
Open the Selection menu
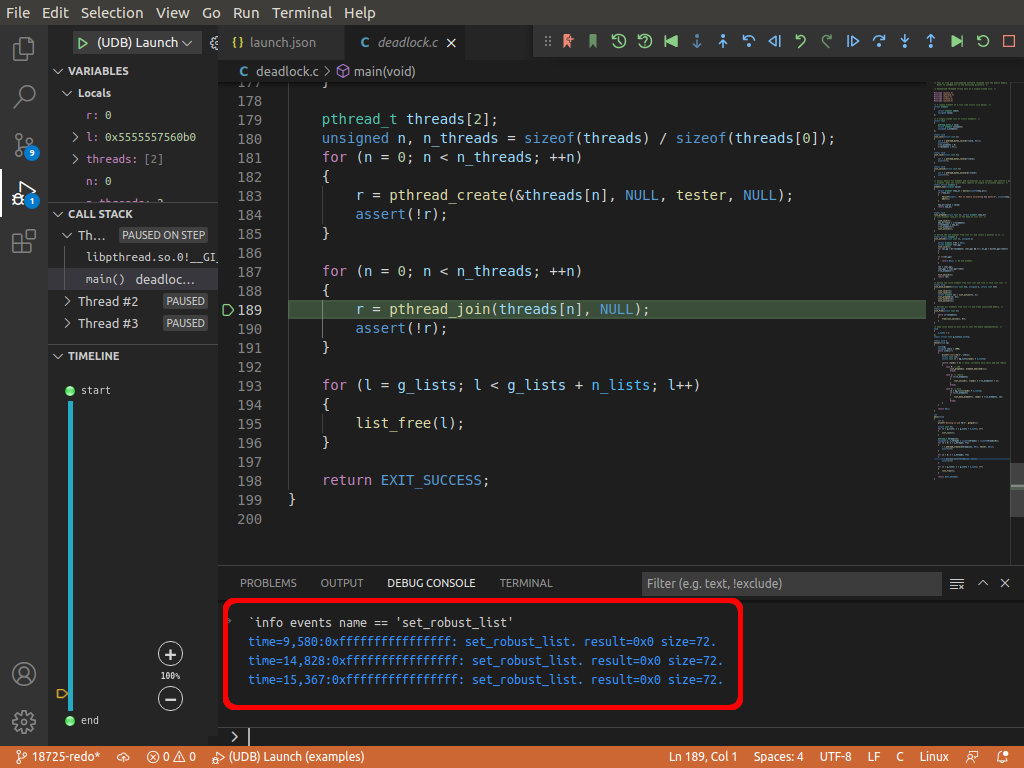click(x=112, y=12)
